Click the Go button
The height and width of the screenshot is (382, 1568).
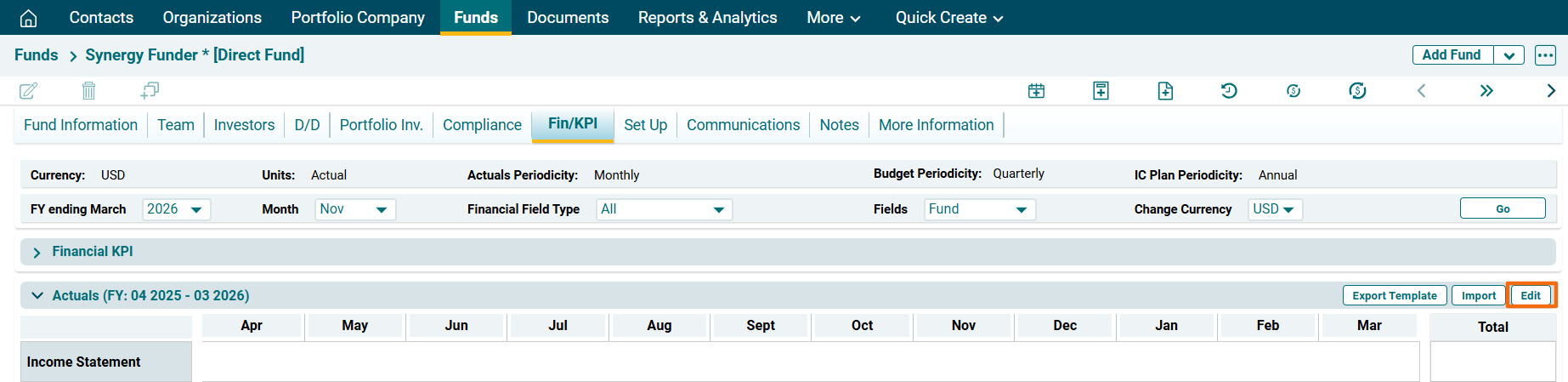point(1502,208)
